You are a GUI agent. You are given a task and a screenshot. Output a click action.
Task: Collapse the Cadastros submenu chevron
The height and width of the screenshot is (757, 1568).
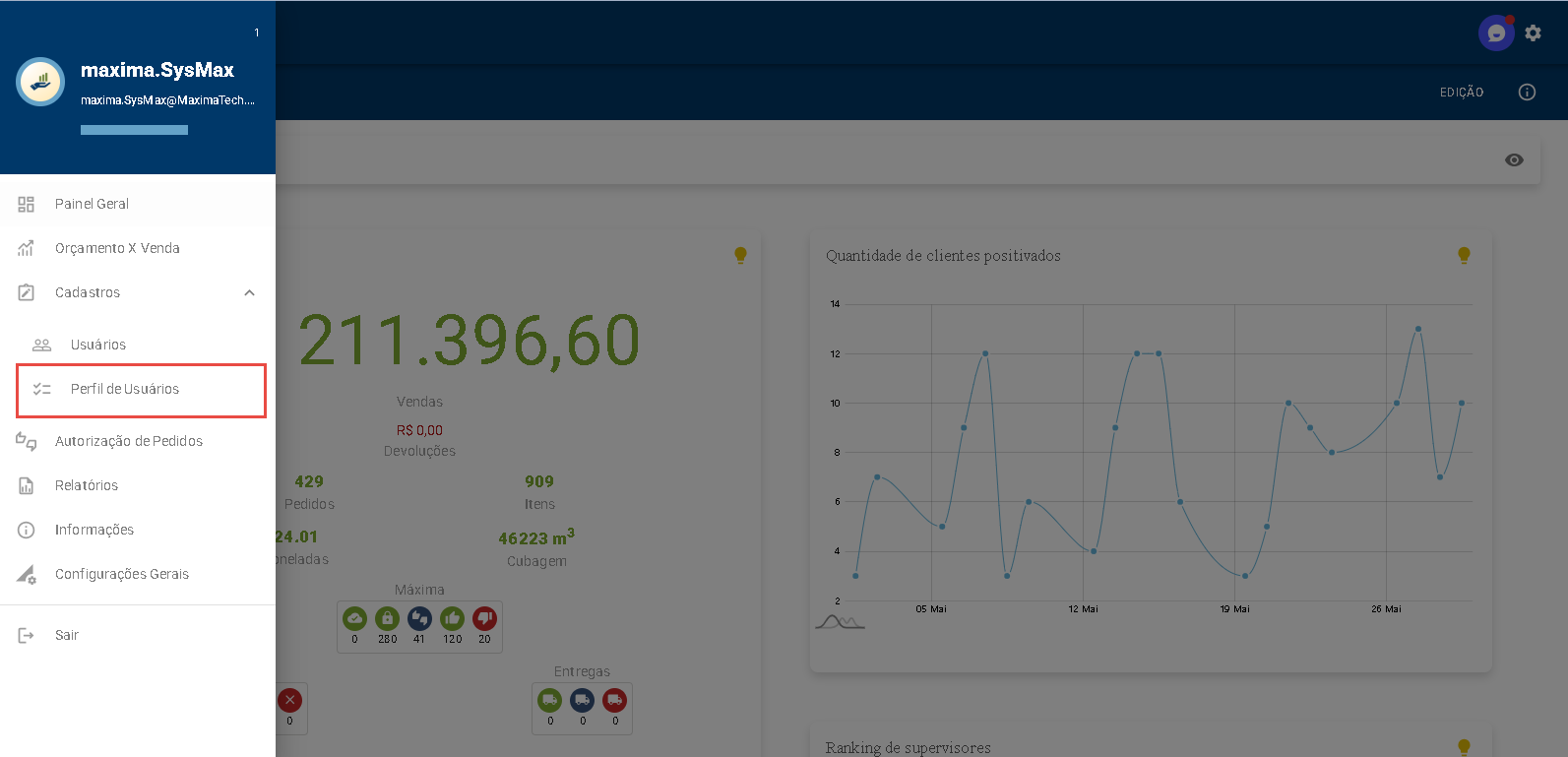[x=249, y=292]
